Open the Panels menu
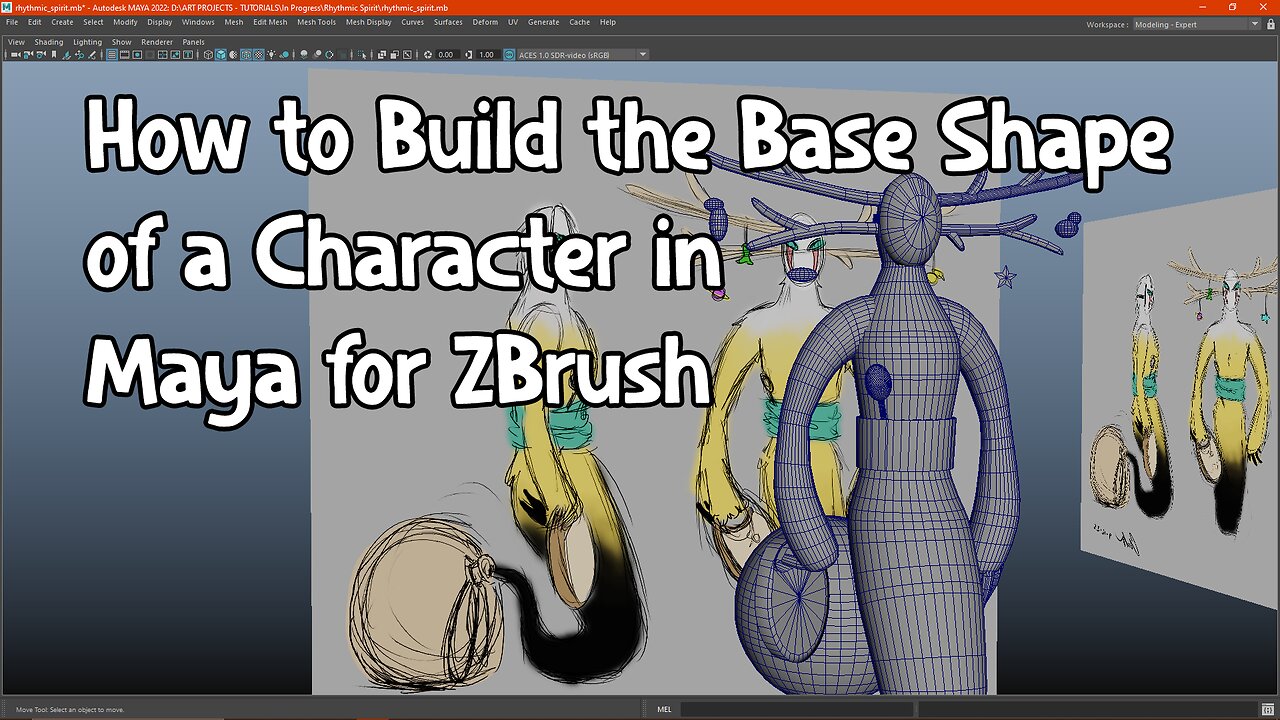This screenshot has width=1280, height=720. 193,42
